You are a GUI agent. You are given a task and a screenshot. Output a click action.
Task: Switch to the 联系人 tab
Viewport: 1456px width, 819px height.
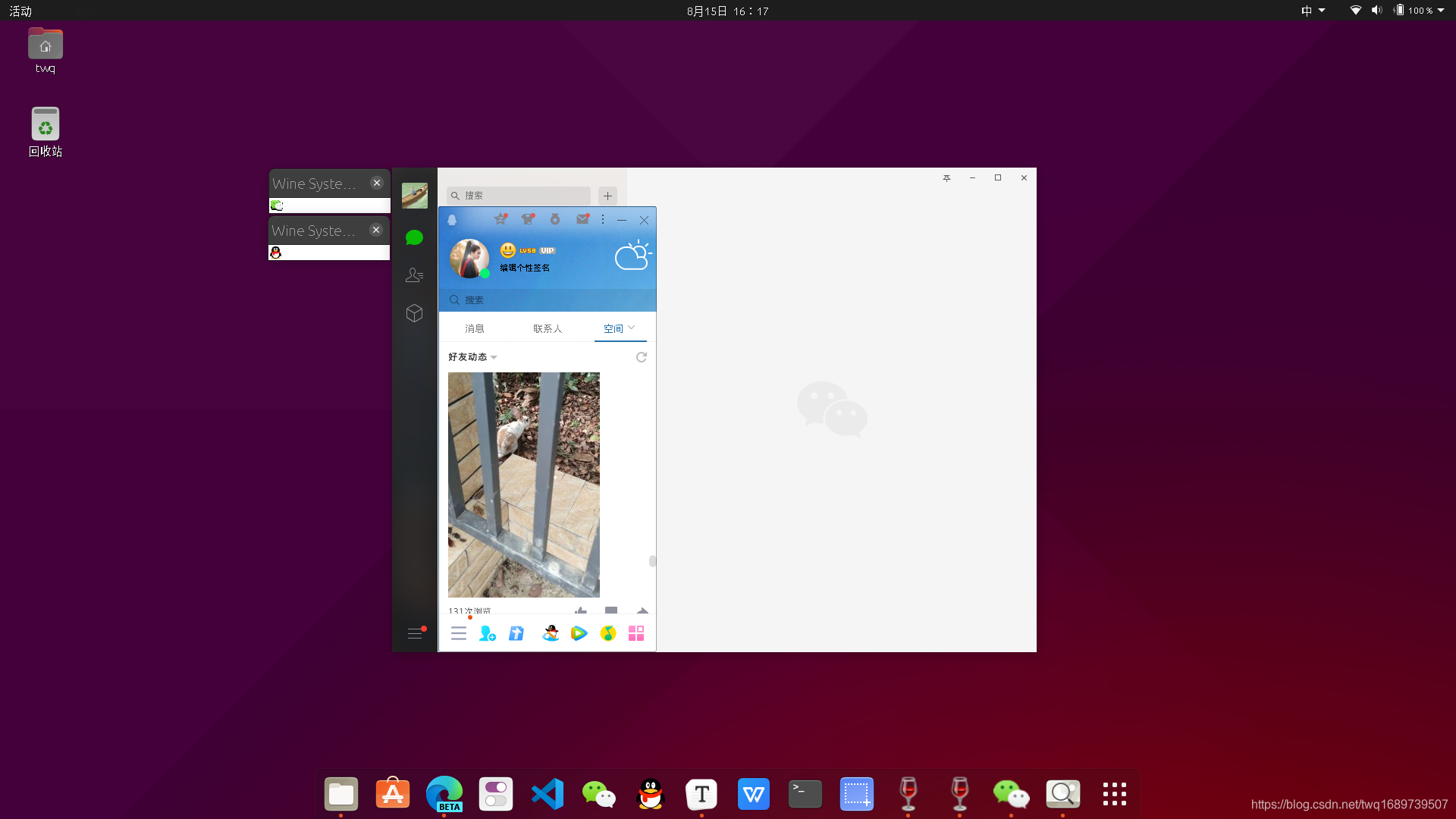548,328
